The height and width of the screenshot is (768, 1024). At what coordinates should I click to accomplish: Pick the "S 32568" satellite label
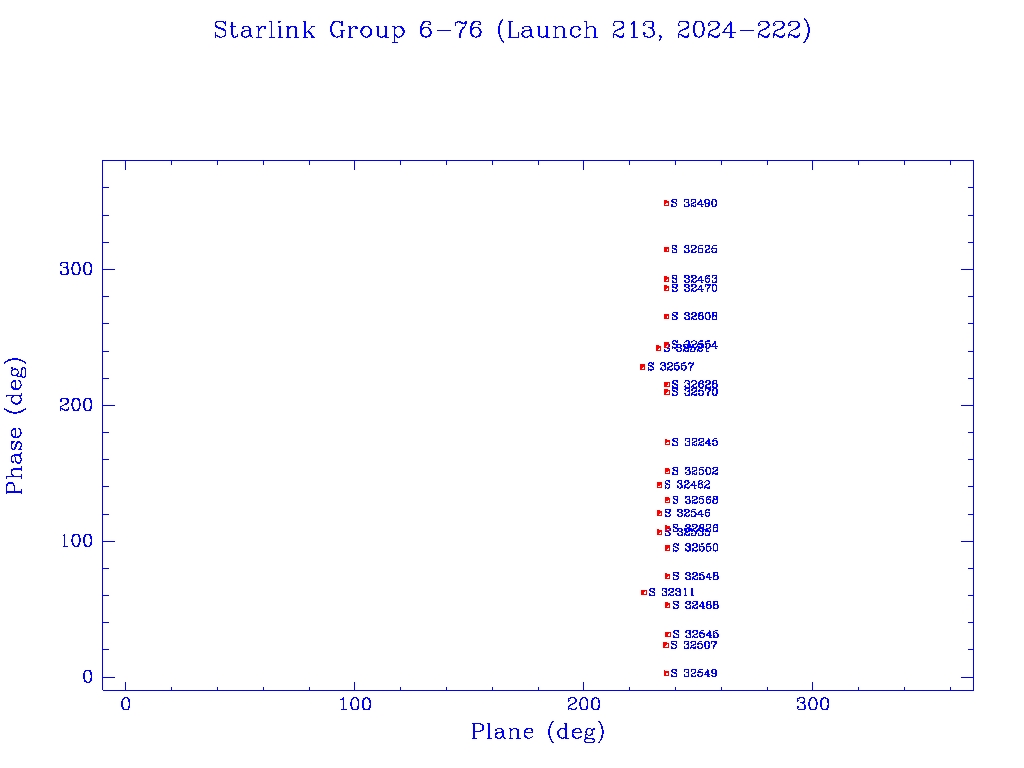tap(695, 500)
